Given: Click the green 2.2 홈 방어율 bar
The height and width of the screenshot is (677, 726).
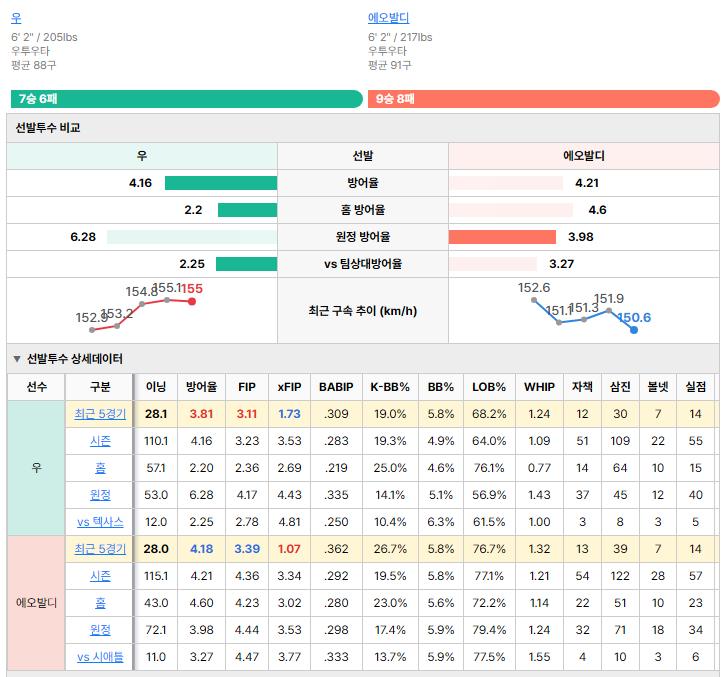Looking at the screenshot, I should pyautogui.click(x=247, y=210).
